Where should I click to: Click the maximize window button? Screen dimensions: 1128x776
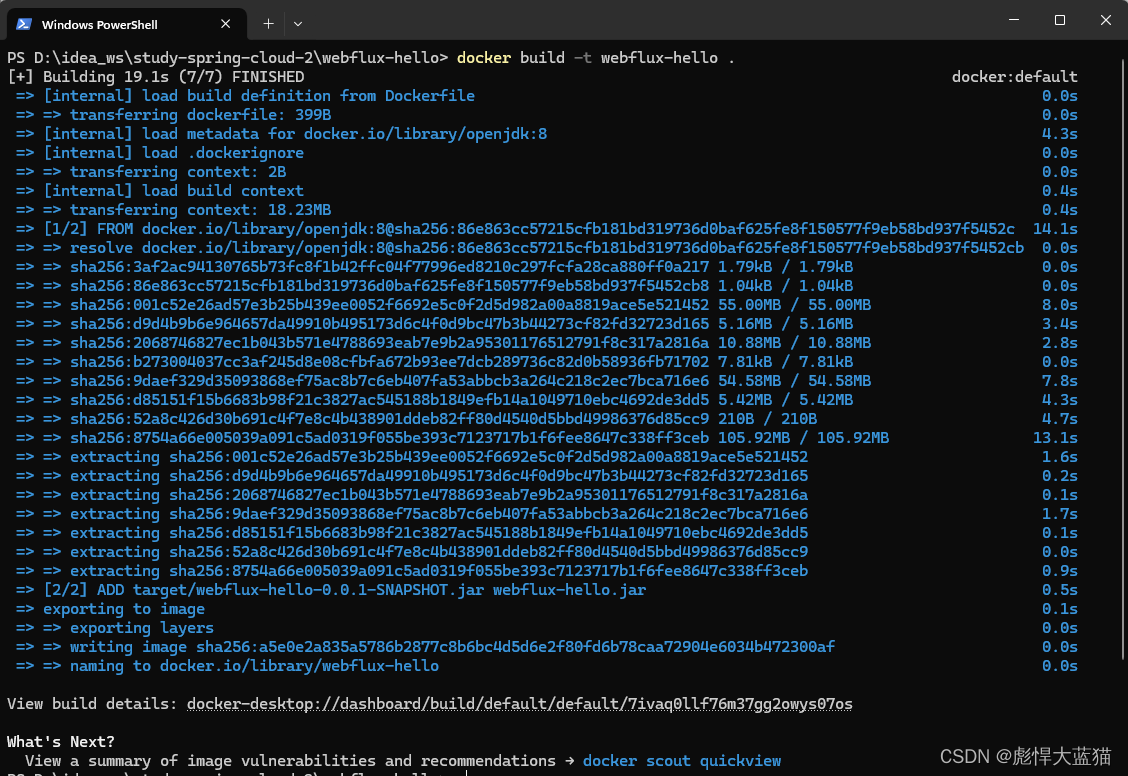tap(1059, 19)
